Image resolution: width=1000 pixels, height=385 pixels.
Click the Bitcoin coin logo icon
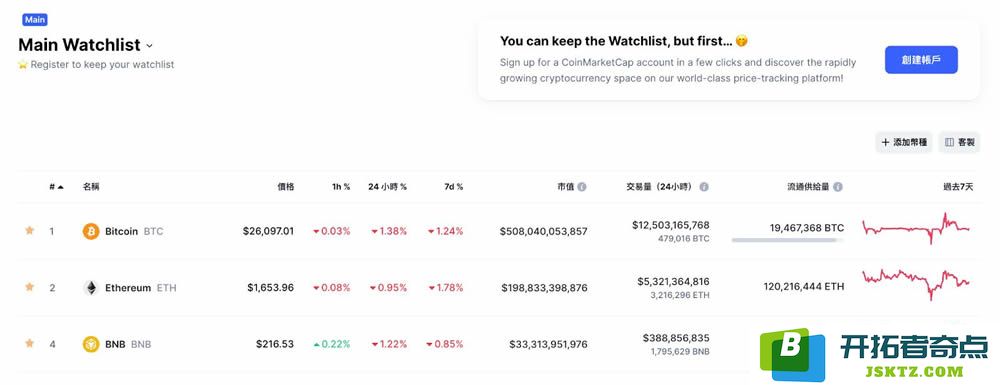(x=91, y=231)
